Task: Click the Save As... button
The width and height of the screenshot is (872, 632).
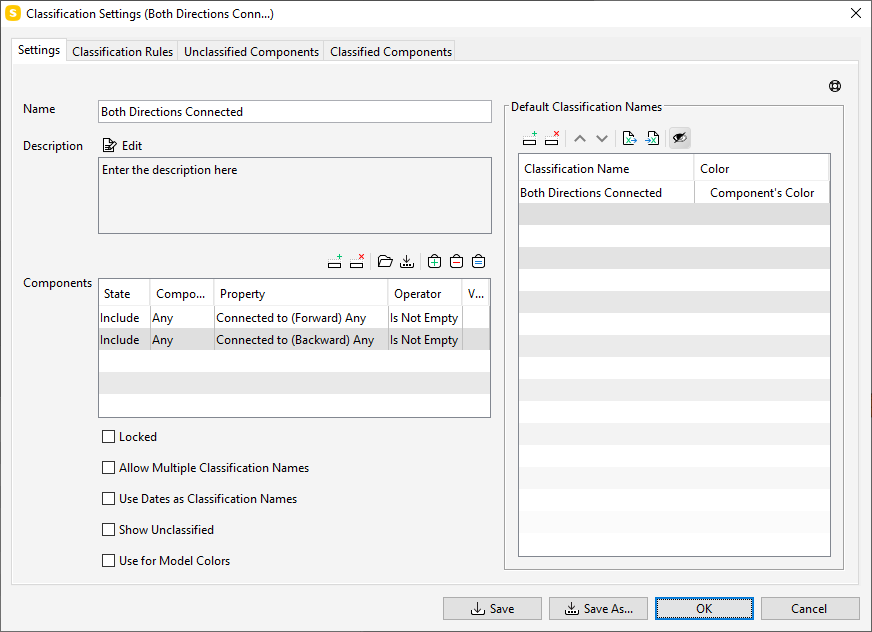Action: click(598, 609)
